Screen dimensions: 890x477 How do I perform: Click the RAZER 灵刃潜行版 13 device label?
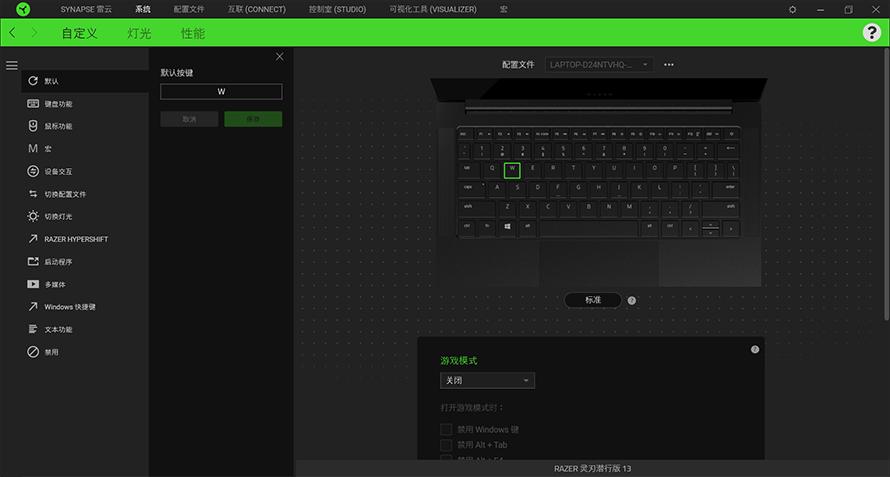593,468
